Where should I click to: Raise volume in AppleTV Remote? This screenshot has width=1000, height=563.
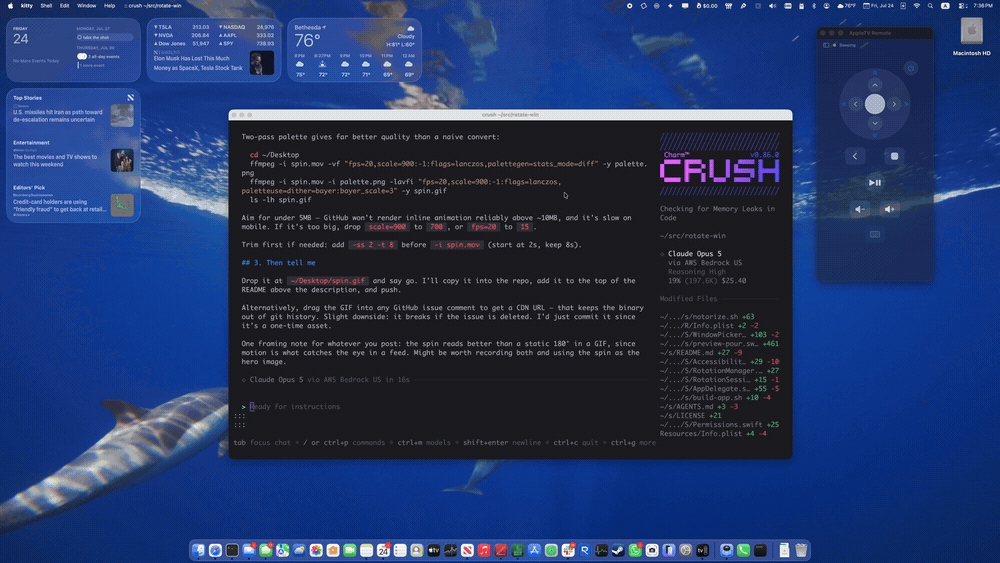(890, 209)
